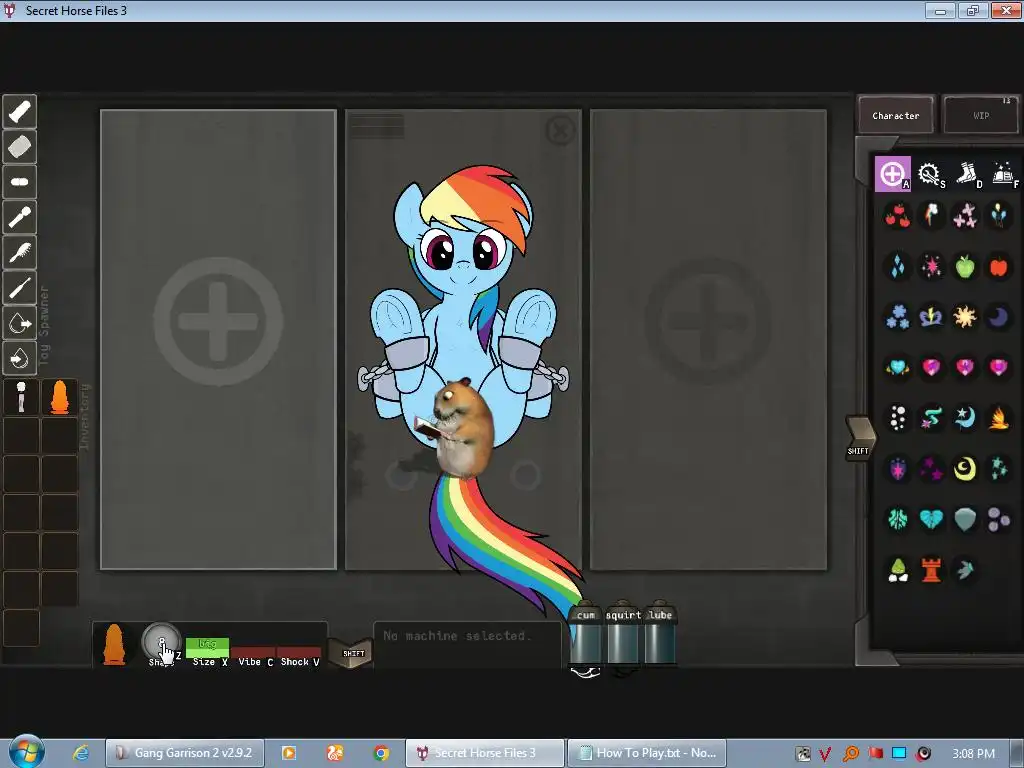The image size is (1024, 768).
Task: Open Gang Garrison 2 from the taskbar
Action: tap(185, 753)
